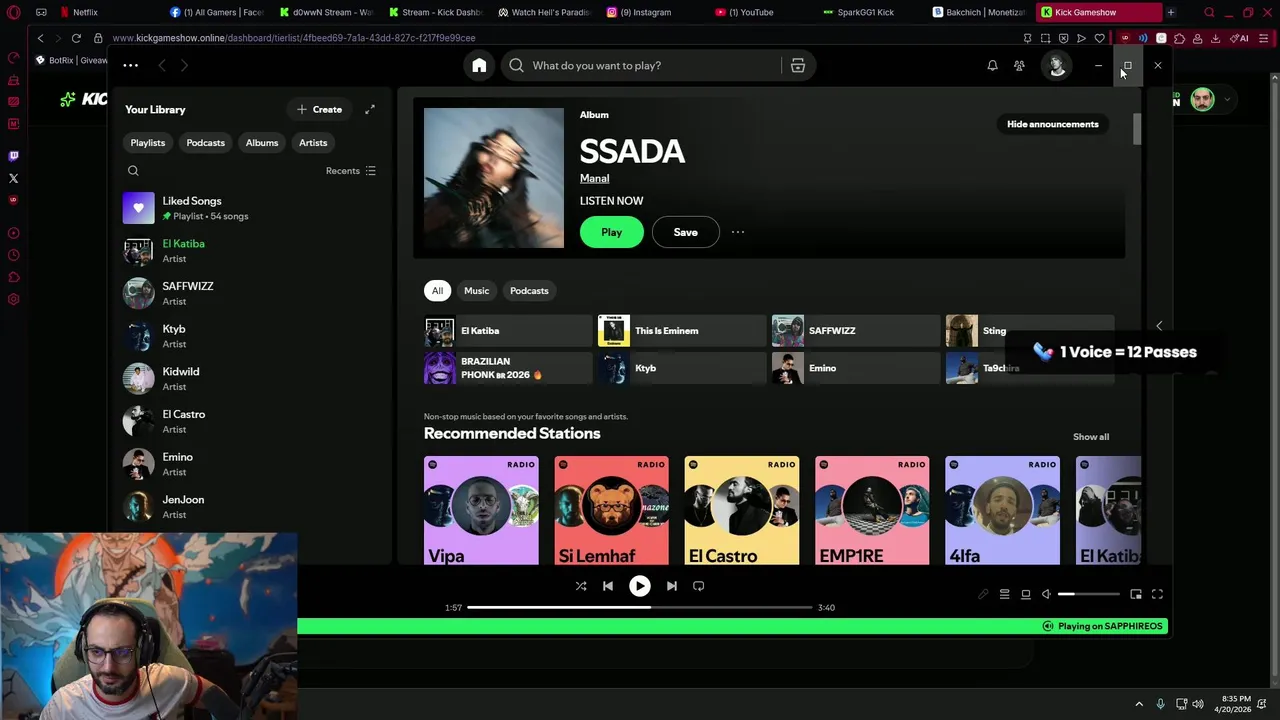Filter library by Albums
Screen dimensions: 1280x720
pos(262,143)
